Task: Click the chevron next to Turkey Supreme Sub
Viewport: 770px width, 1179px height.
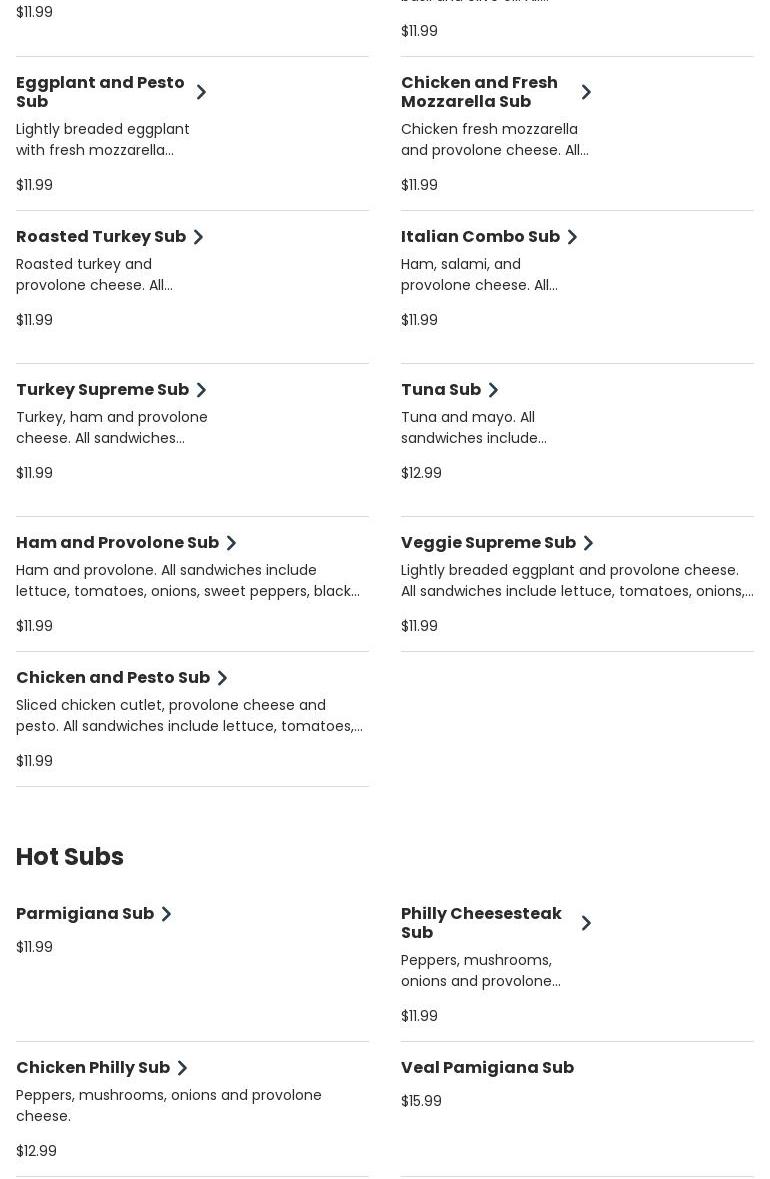Action: [201, 390]
